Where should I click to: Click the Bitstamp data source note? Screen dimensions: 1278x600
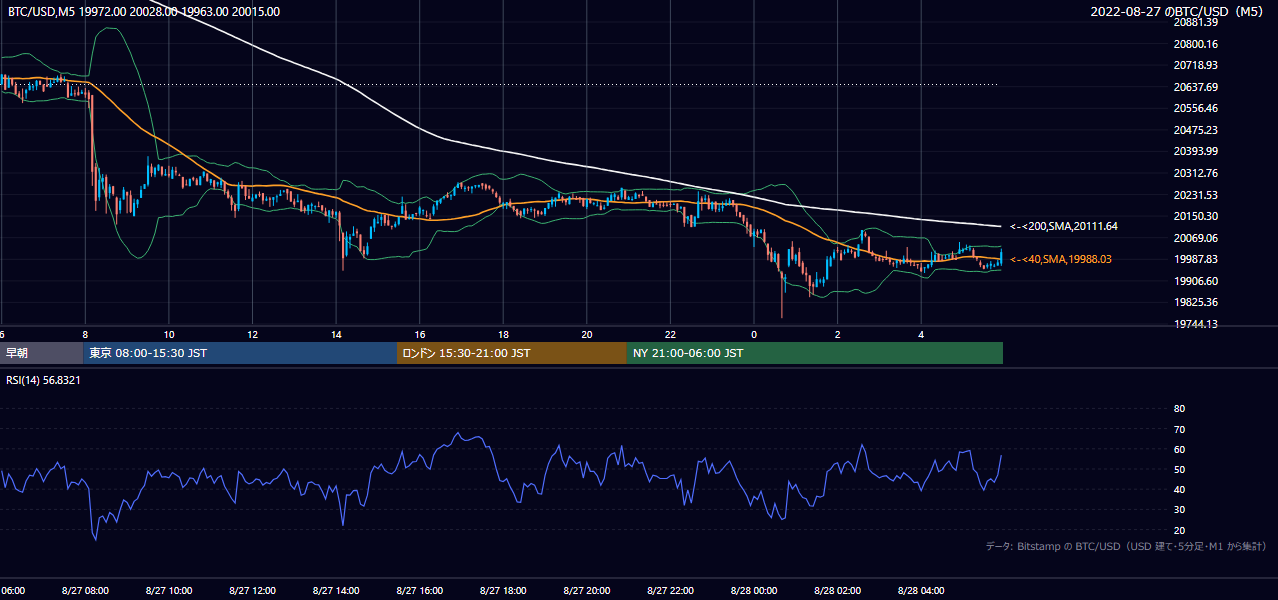tap(1126, 546)
